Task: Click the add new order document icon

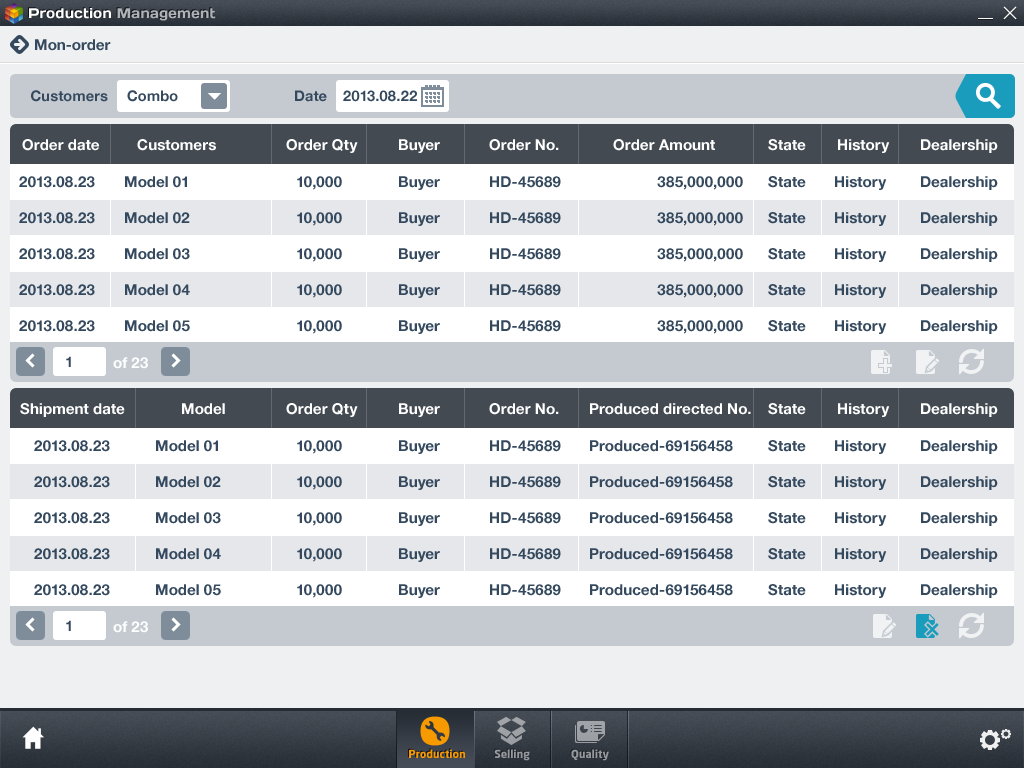Action: 881,361
